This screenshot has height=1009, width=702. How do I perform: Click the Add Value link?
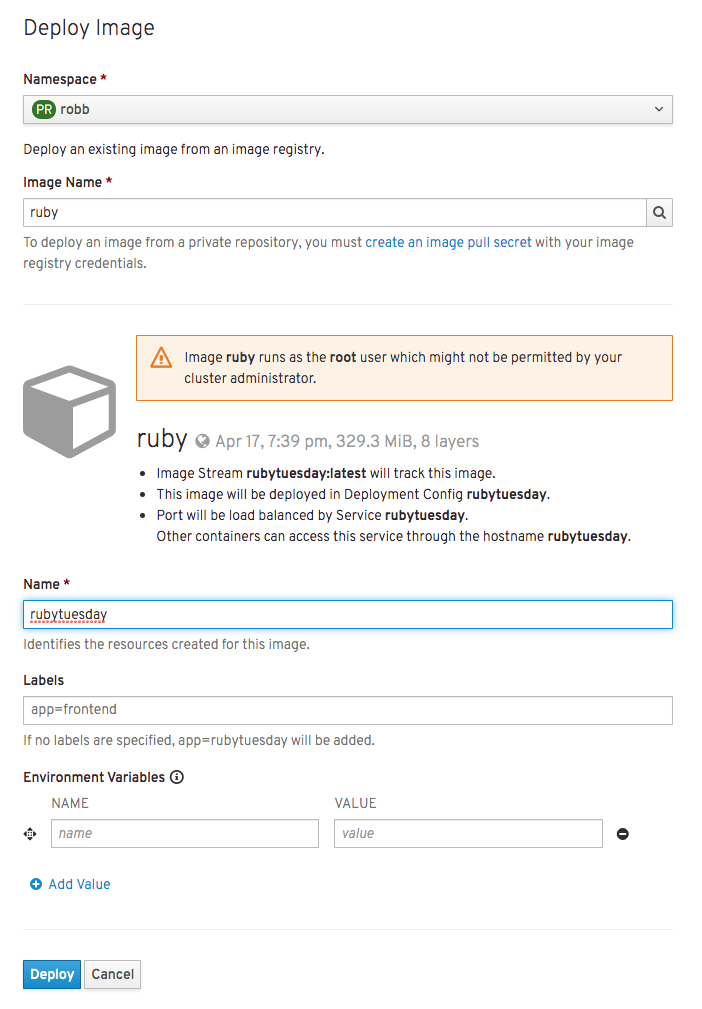point(79,884)
